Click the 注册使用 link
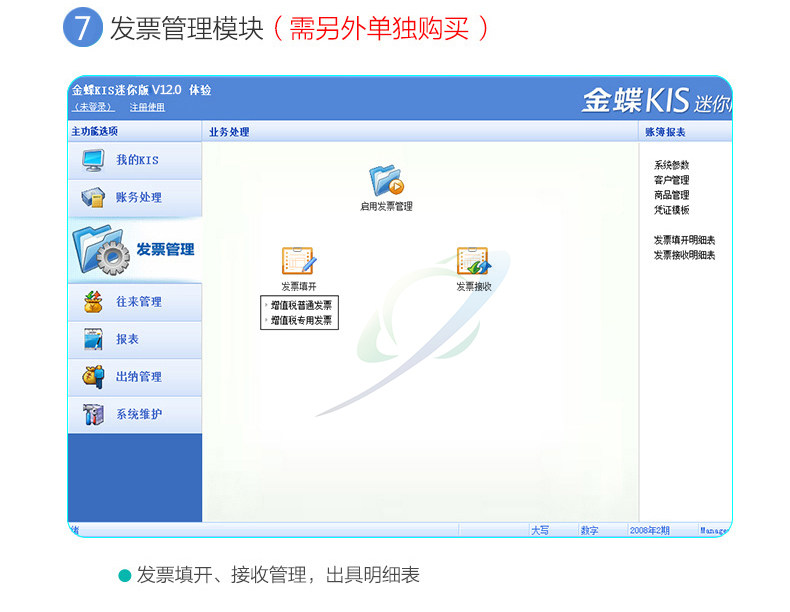Screen dimensions: 790x612 click(x=147, y=107)
